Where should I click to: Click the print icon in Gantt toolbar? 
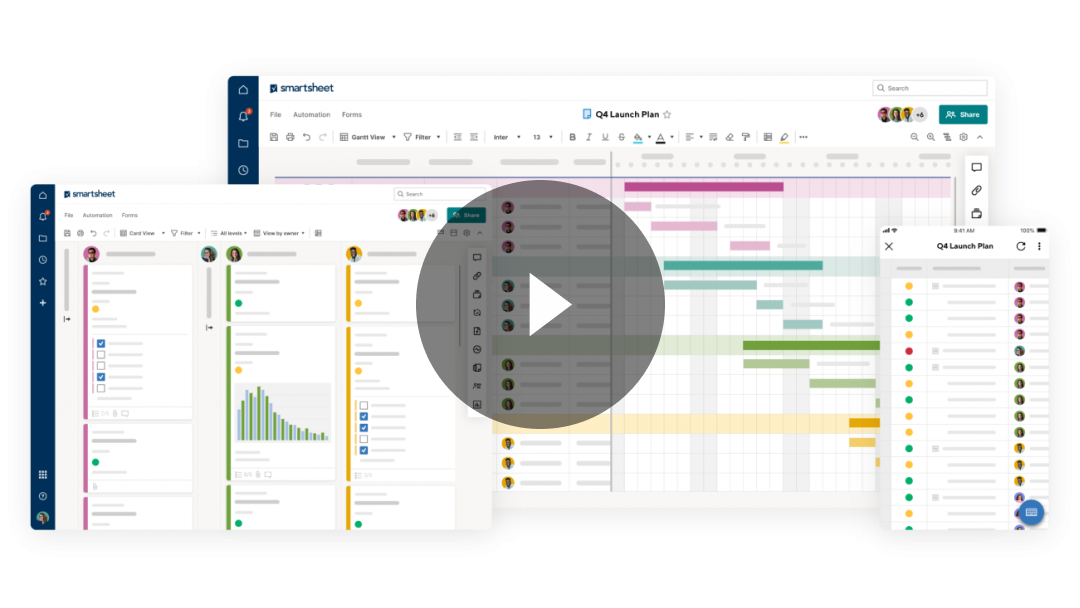[290, 137]
